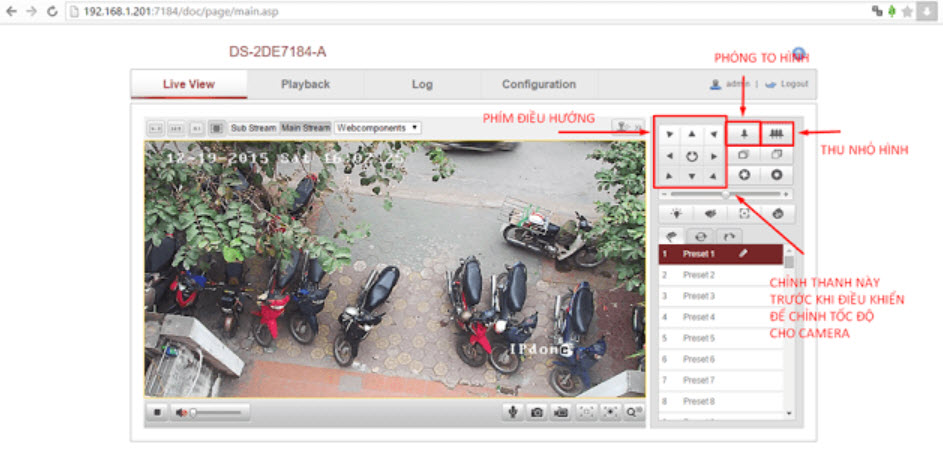Move camera diagonally up-right
The height and width of the screenshot is (463, 943).
coord(714,135)
